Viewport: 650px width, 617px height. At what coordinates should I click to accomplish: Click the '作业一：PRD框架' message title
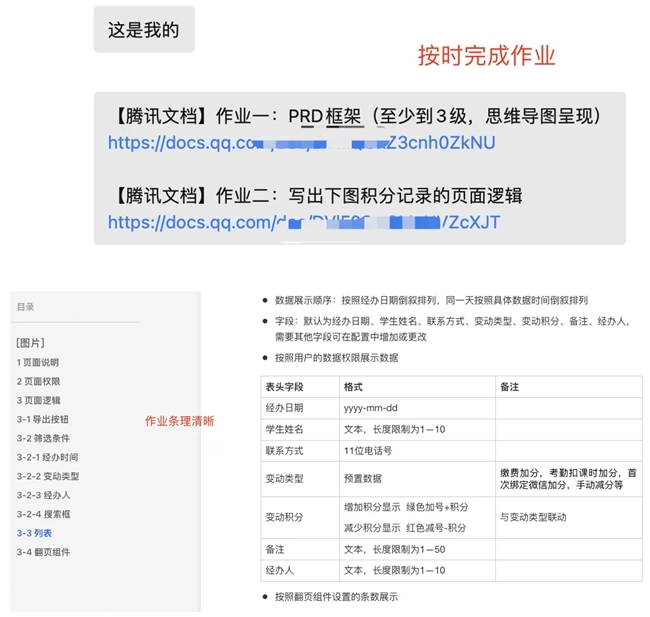pyautogui.click(x=357, y=116)
